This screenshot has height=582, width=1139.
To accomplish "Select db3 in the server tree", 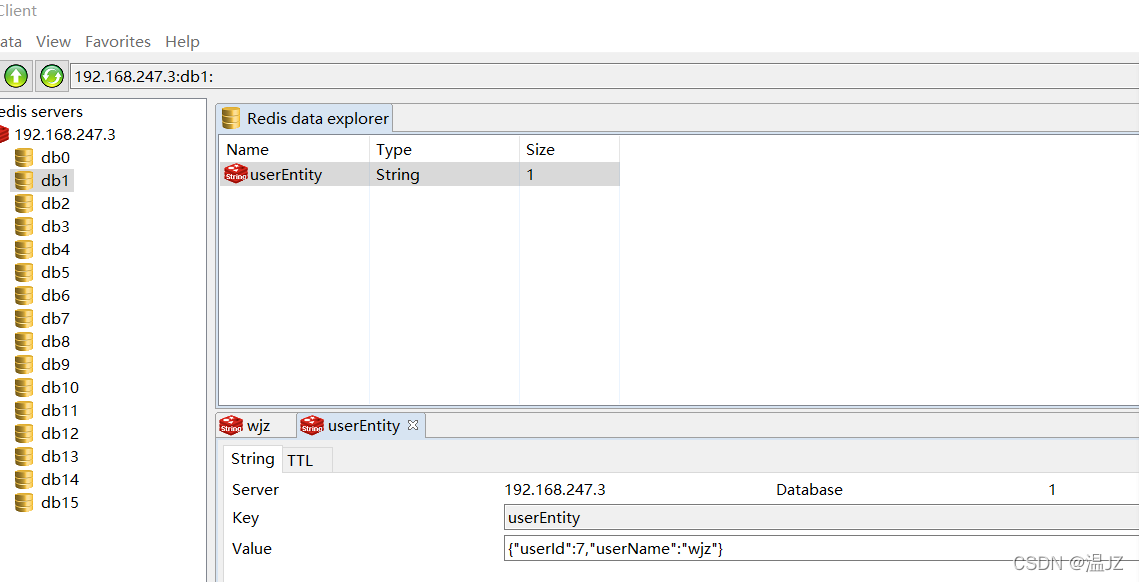I will point(55,227).
